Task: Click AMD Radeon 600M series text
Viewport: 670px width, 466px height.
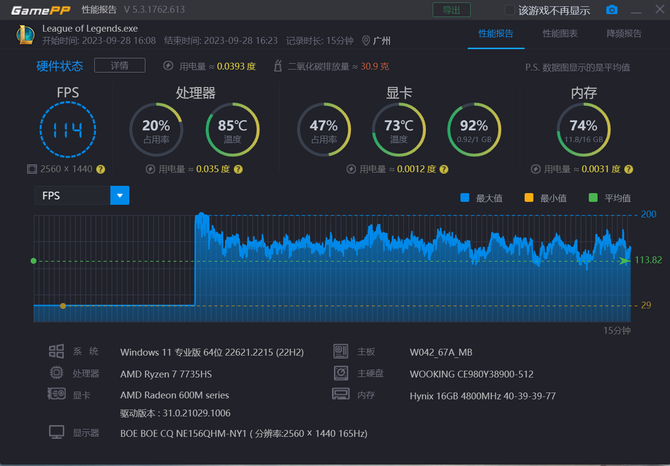Action: [x=174, y=395]
